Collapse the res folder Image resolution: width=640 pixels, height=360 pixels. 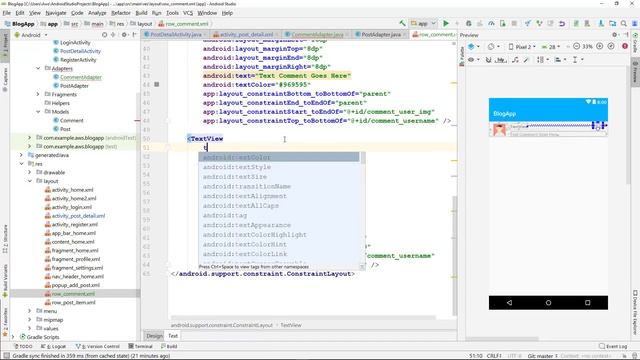tap(21, 164)
